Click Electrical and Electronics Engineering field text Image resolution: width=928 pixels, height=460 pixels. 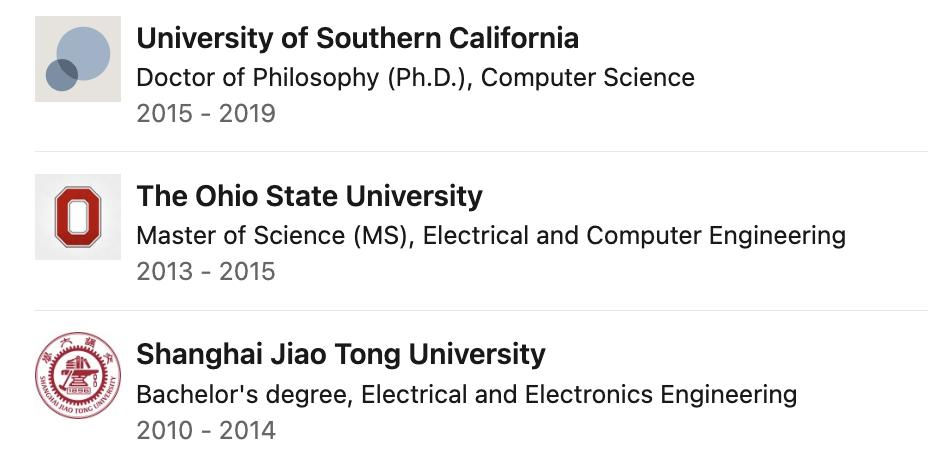(x=579, y=394)
